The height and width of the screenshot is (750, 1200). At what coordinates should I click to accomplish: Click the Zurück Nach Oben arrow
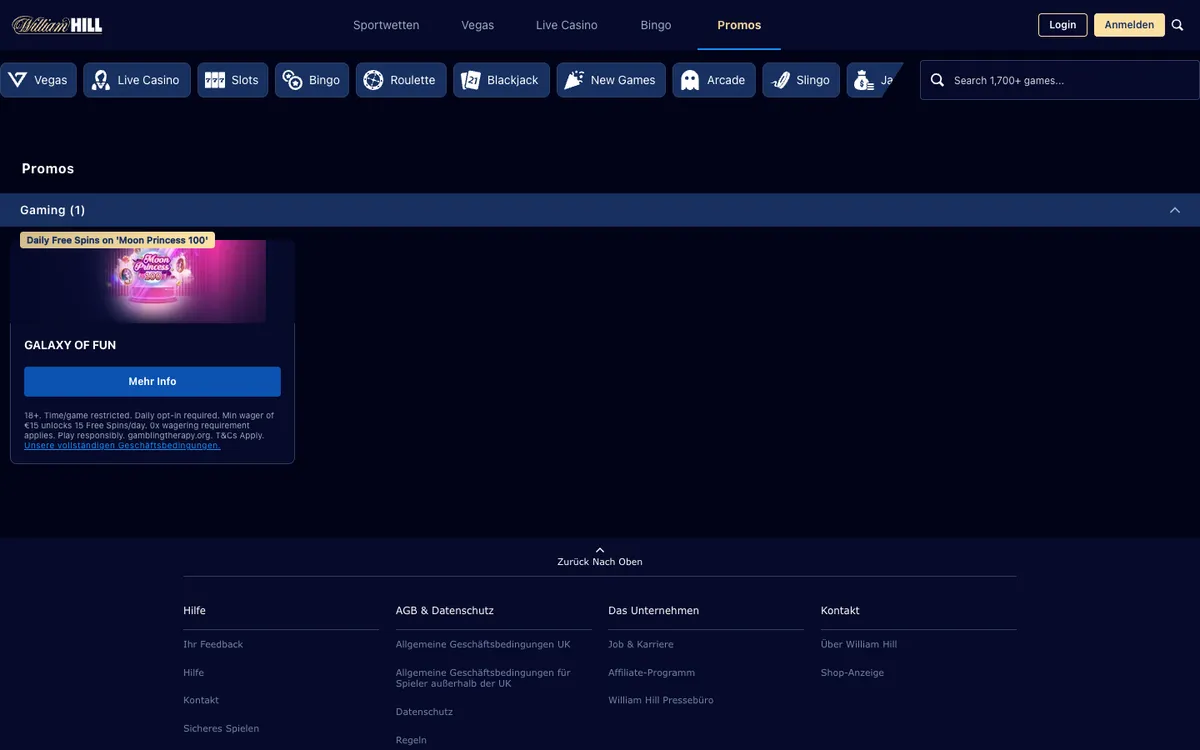click(600, 549)
